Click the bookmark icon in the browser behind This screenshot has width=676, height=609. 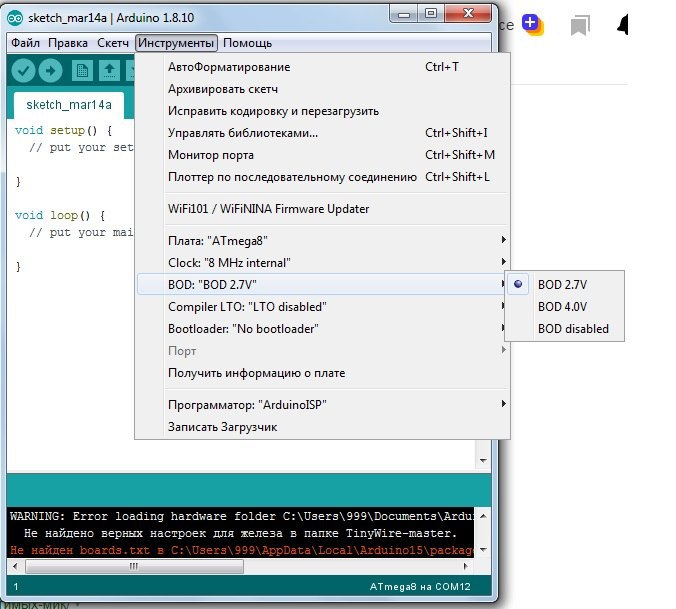tap(580, 26)
